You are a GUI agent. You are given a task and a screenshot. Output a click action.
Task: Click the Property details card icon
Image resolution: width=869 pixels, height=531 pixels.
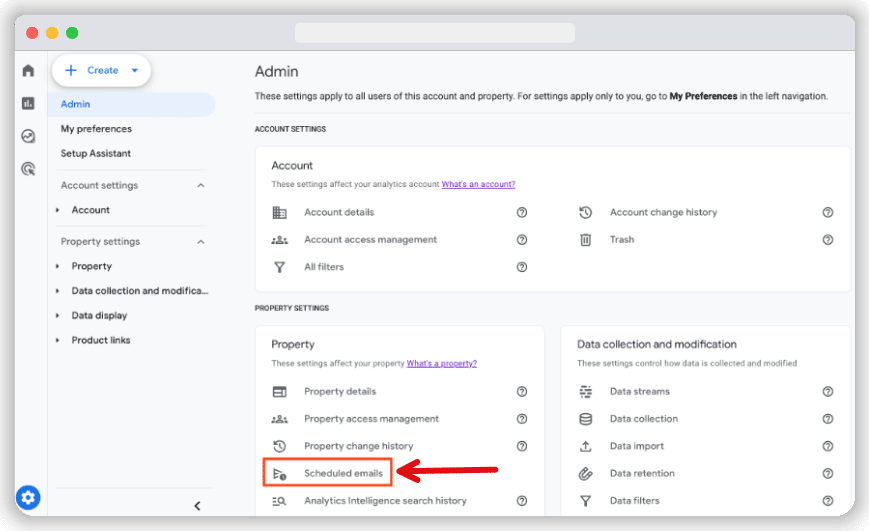(x=279, y=392)
